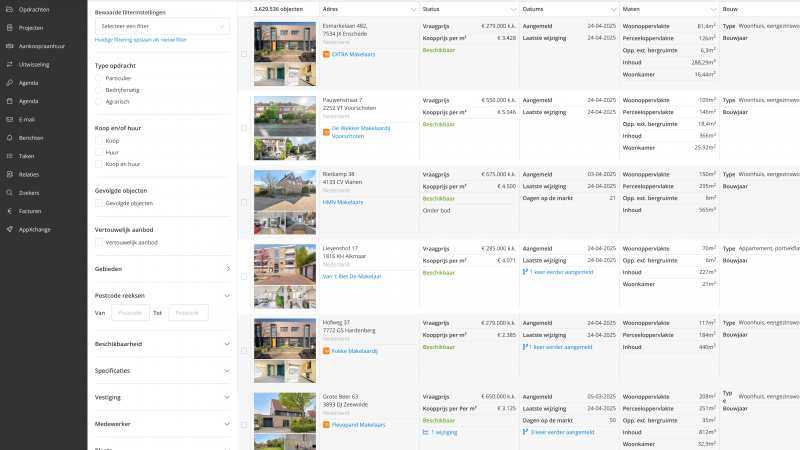Click the Projecten sidebar icon

(9, 27)
